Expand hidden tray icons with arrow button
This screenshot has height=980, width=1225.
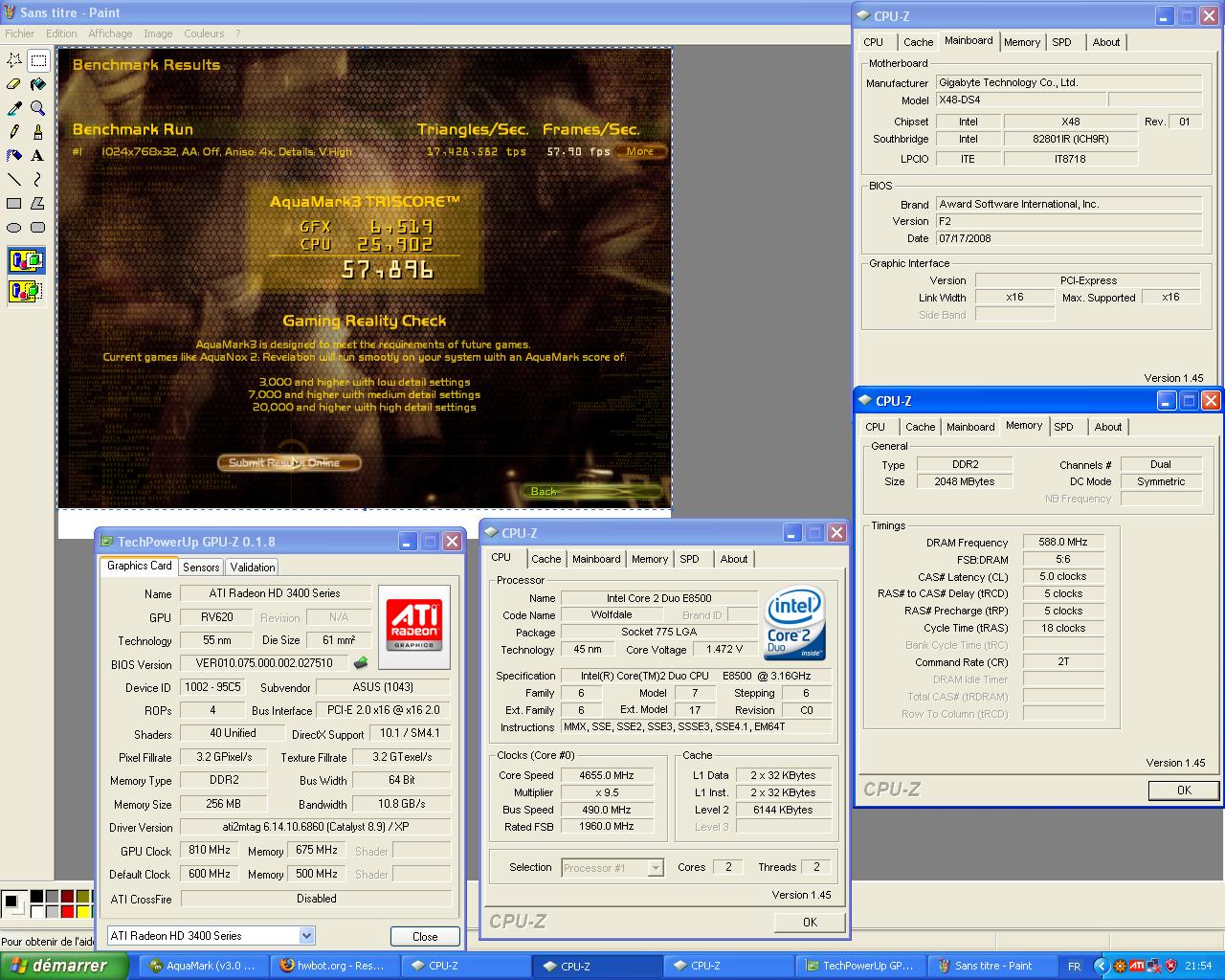(1101, 966)
